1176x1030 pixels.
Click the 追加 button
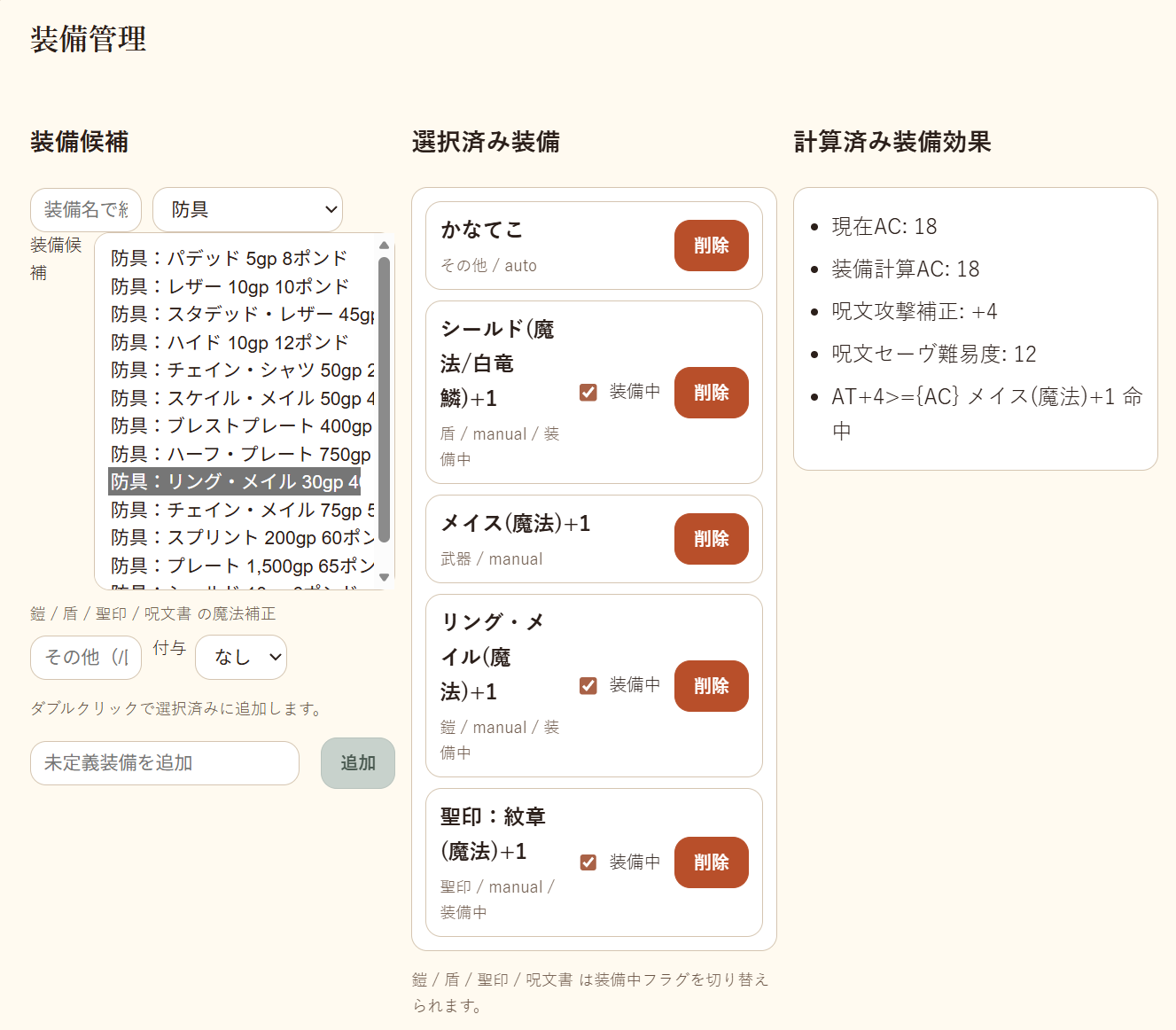coord(357,762)
